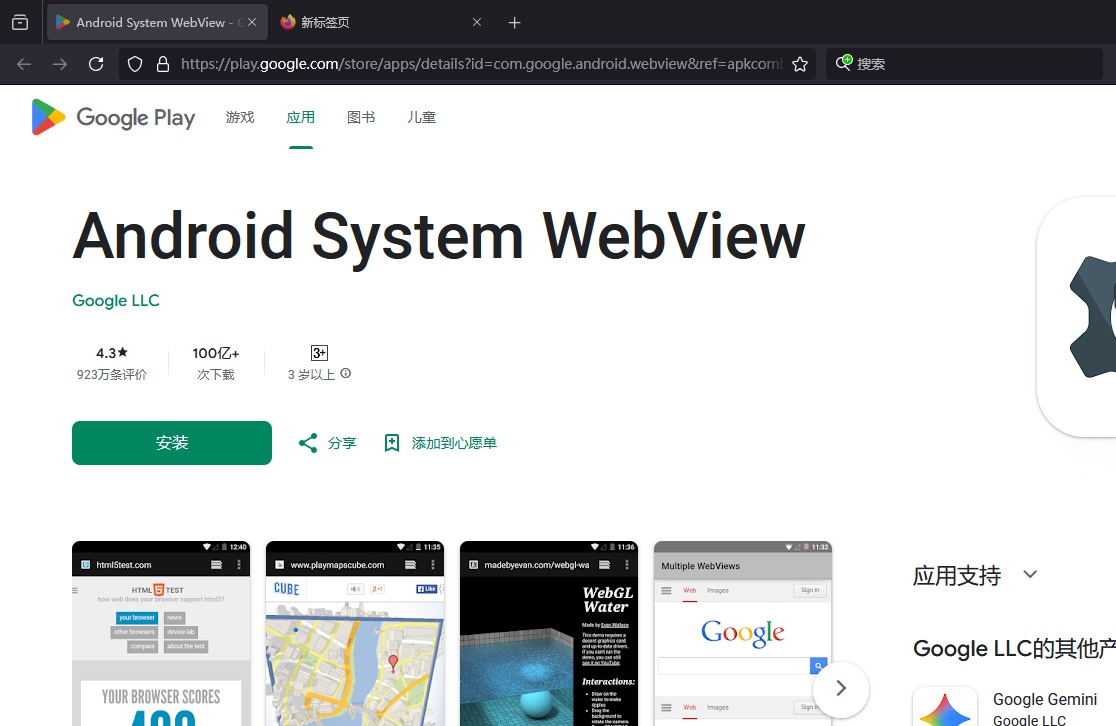1116x726 pixels.
Task: Open the WebGL Water screenshot
Action: click(x=549, y=633)
